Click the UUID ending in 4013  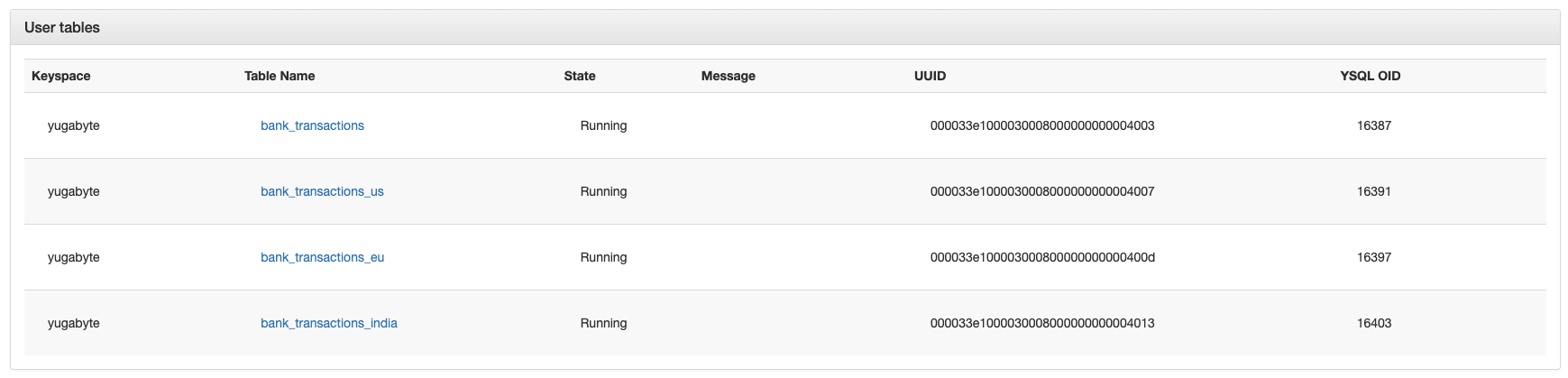click(x=1042, y=323)
